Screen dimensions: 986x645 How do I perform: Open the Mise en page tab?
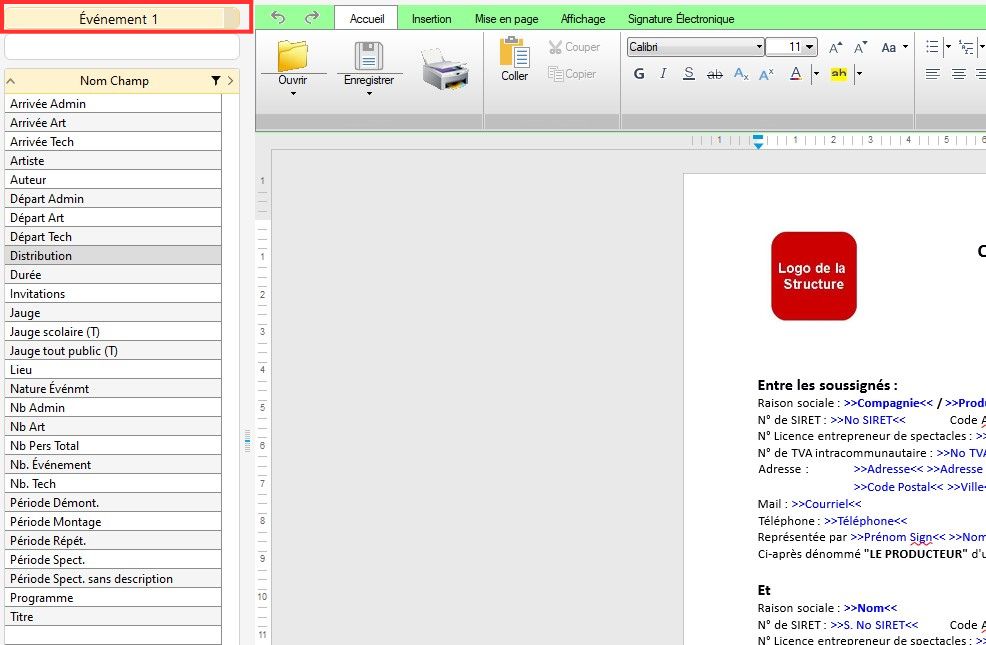[x=506, y=19]
